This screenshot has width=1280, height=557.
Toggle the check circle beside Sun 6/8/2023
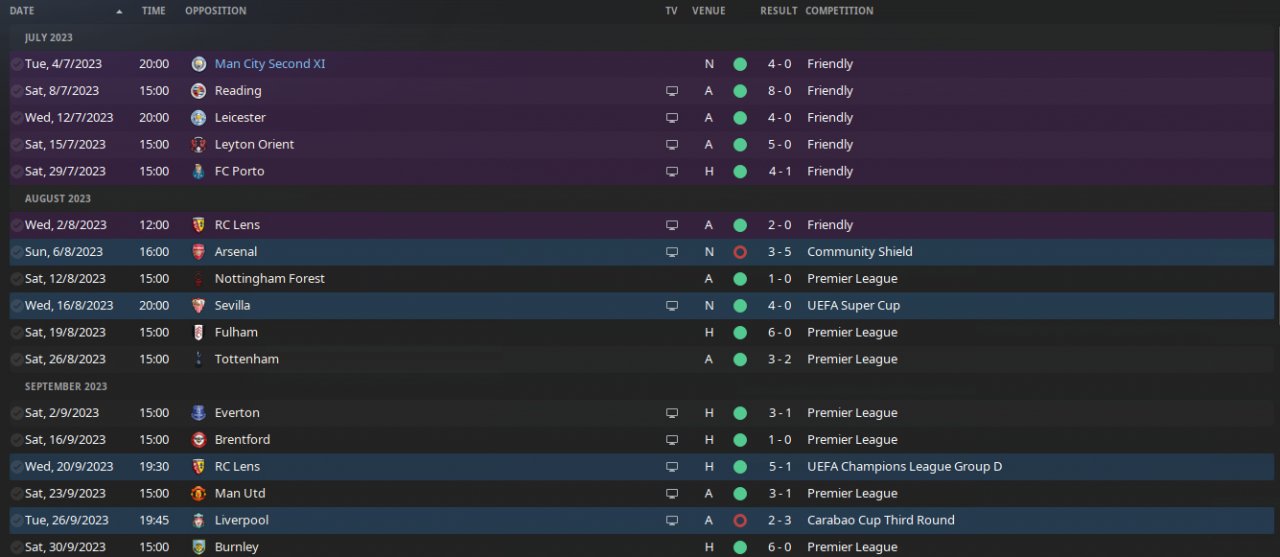click(x=16, y=252)
